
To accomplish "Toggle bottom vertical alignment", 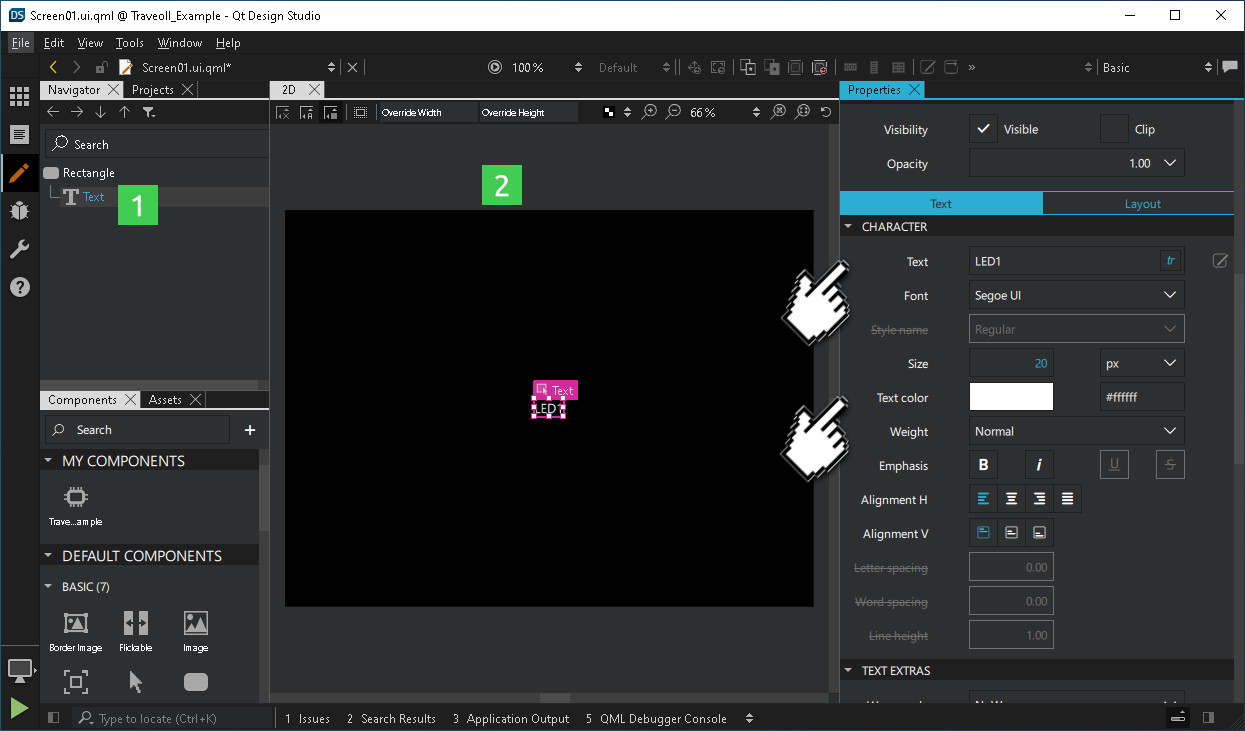I will coord(1039,532).
